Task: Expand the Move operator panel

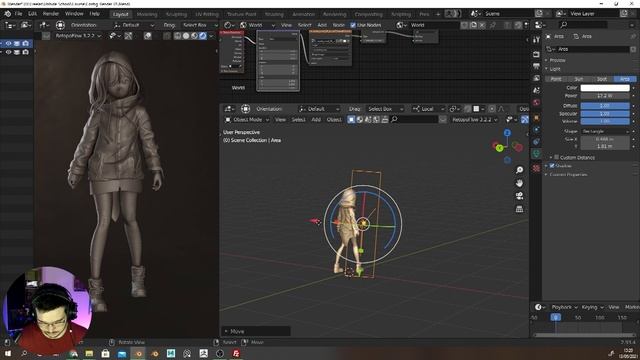Action: pos(256,331)
